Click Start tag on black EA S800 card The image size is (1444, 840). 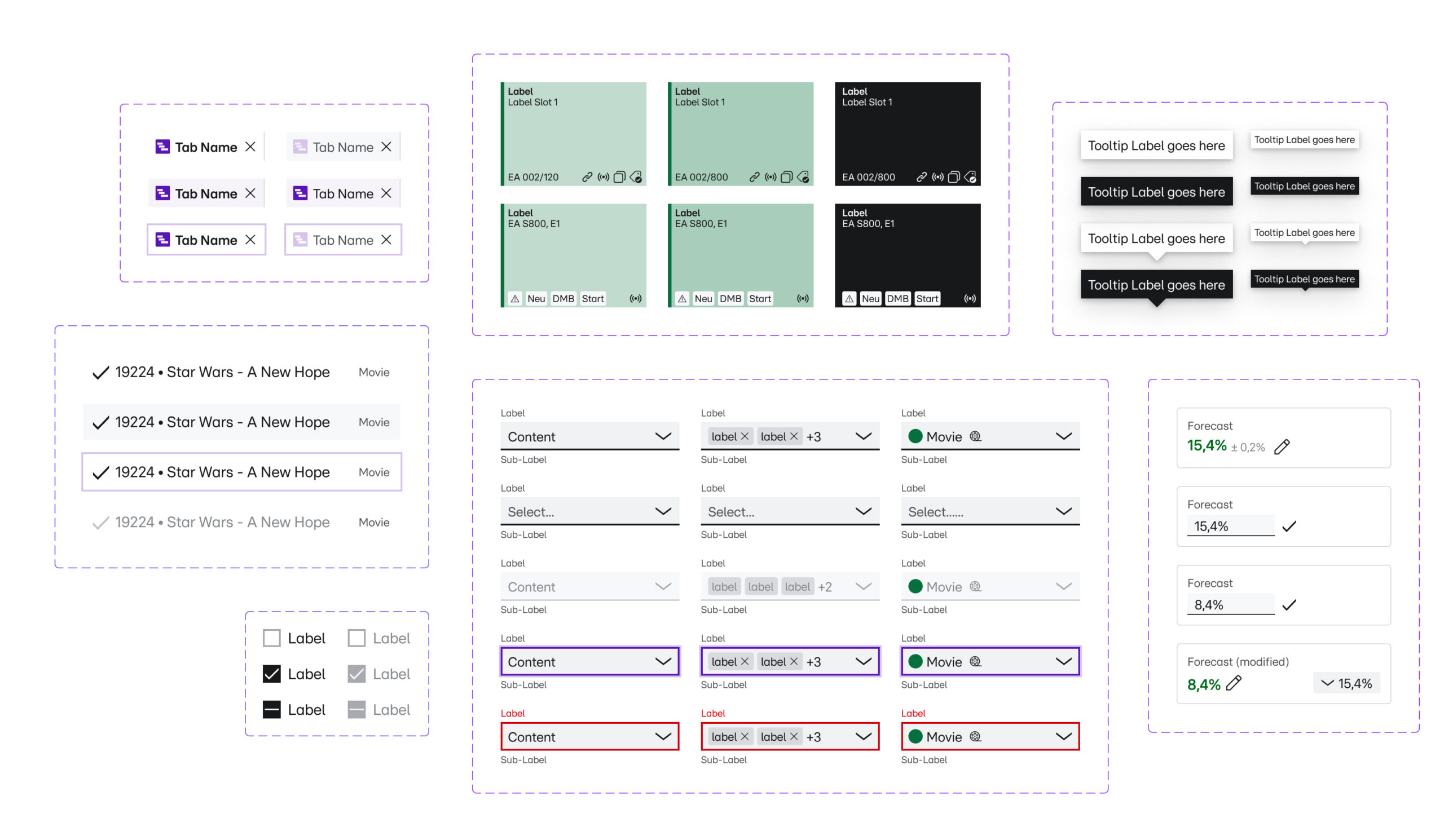point(927,298)
